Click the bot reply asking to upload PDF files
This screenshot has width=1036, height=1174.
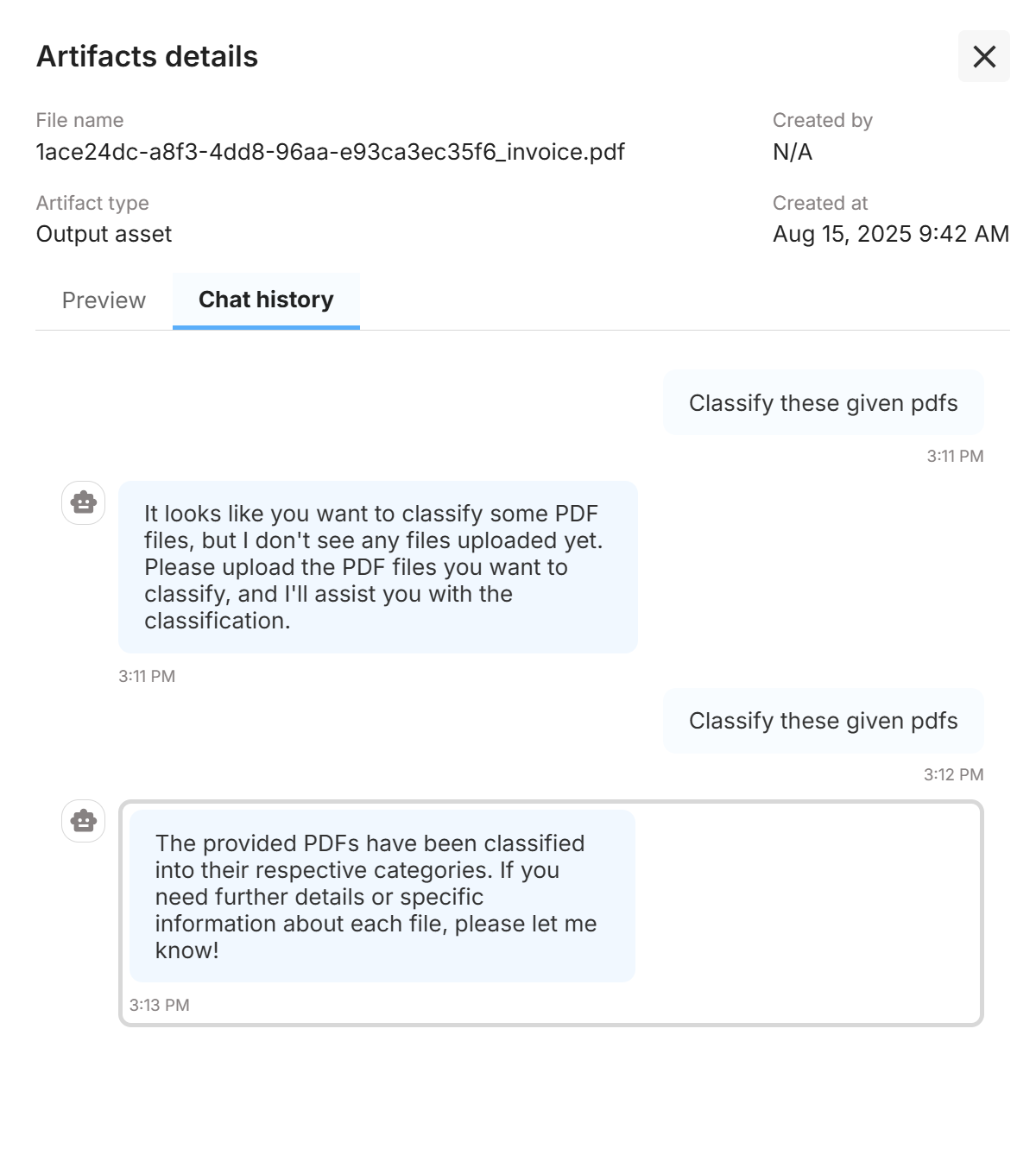click(377, 566)
